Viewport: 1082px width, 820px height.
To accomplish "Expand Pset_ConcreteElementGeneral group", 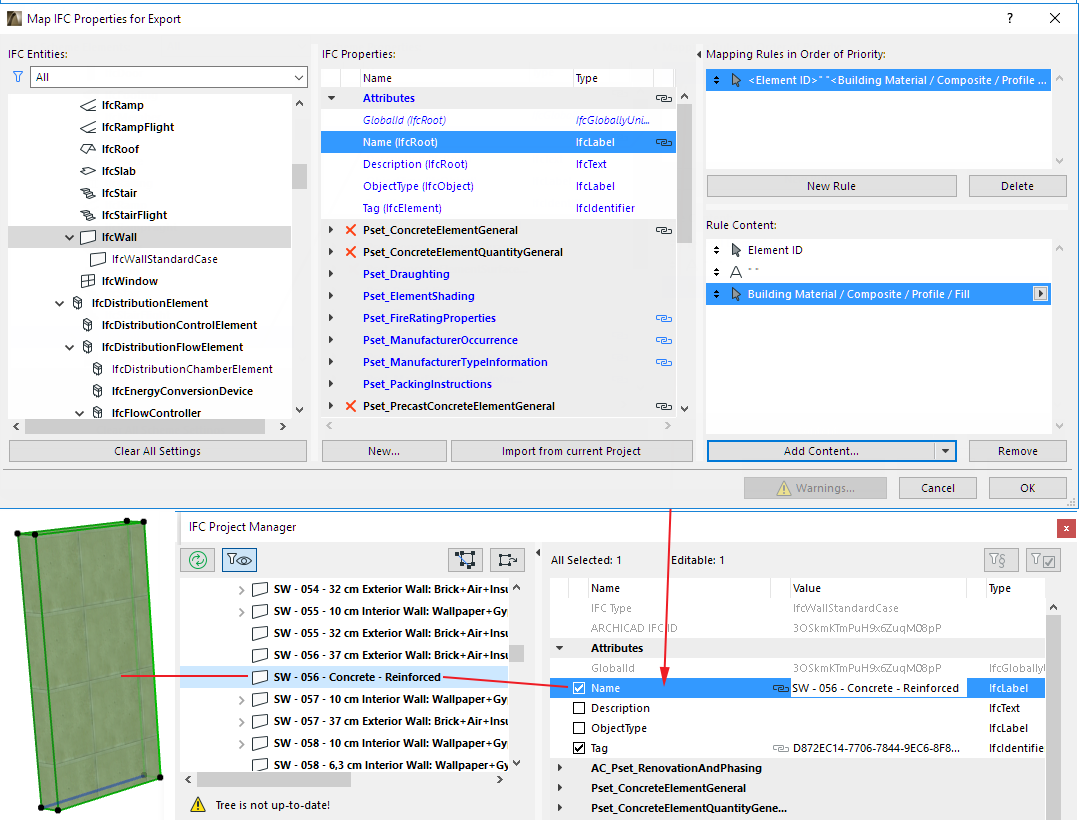I will pos(331,230).
